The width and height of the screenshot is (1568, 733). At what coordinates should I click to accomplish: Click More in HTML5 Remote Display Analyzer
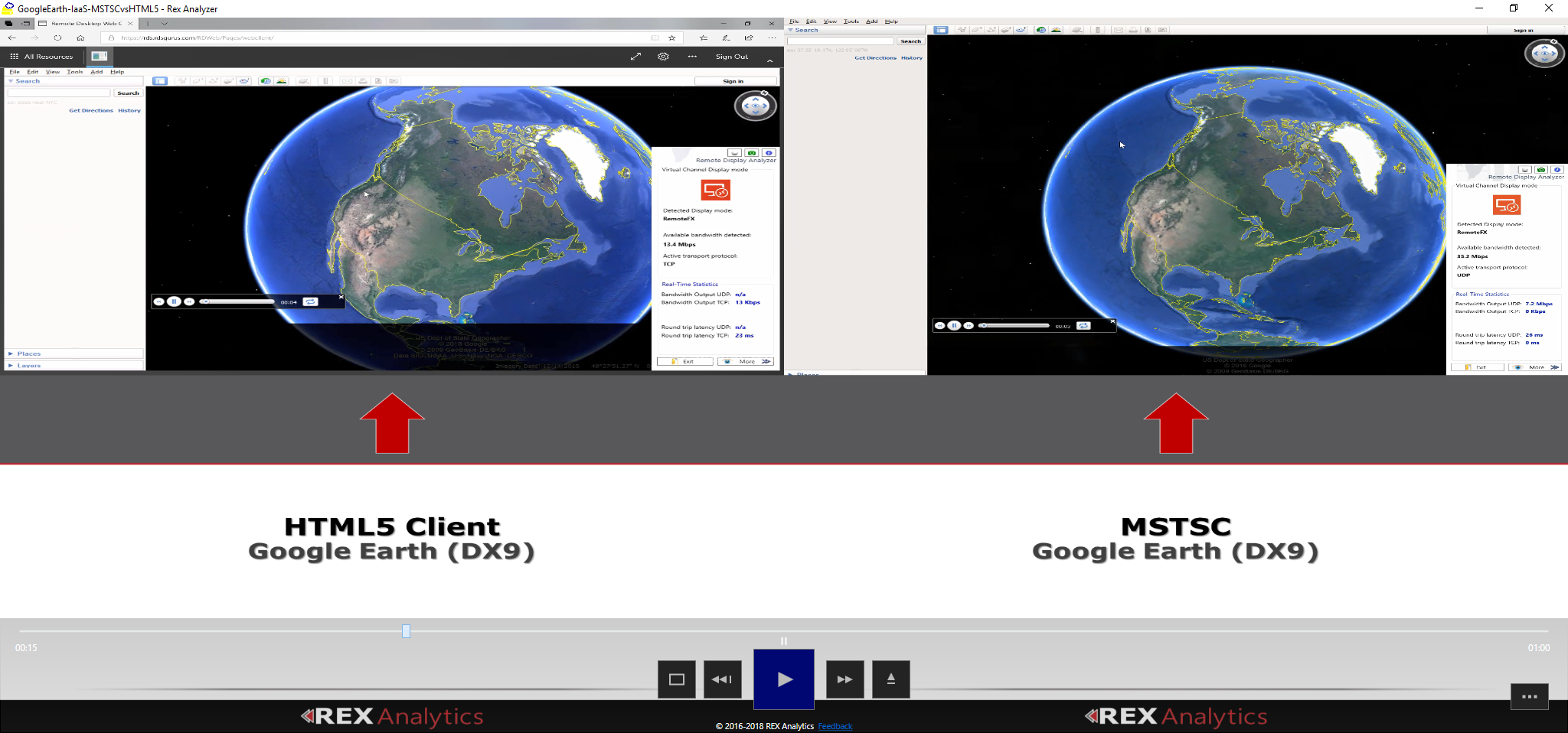(x=746, y=361)
